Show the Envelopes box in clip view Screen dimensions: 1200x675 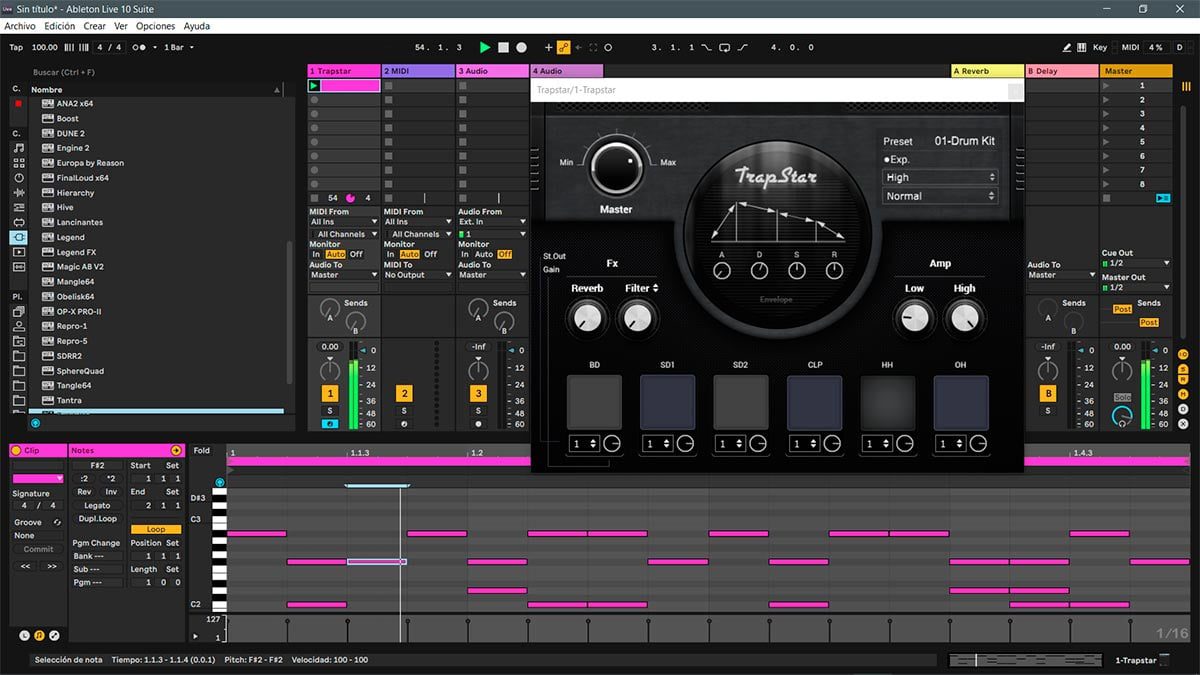tap(54, 636)
